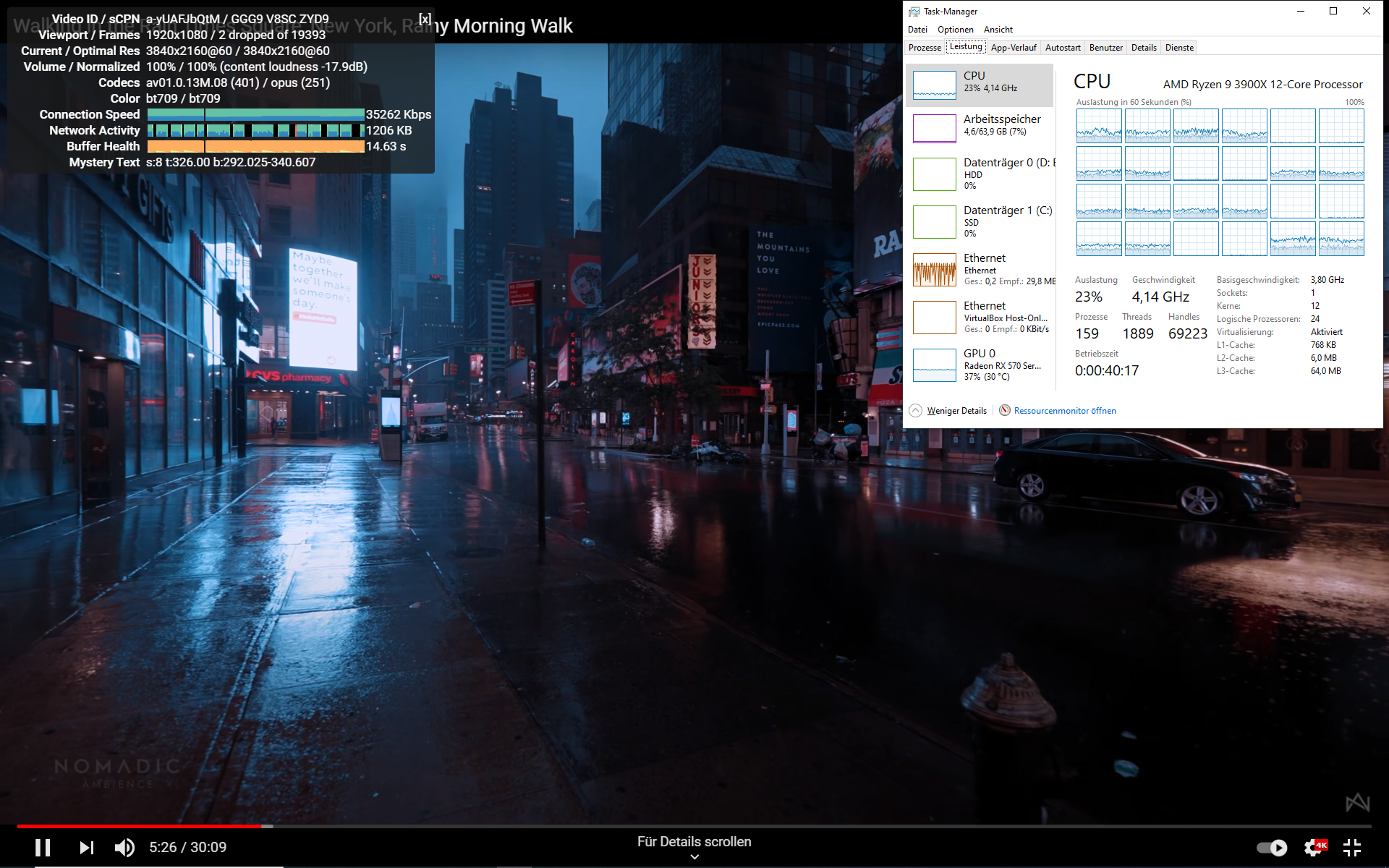Close the stats for nerds overlay

click(x=425, y=19)
